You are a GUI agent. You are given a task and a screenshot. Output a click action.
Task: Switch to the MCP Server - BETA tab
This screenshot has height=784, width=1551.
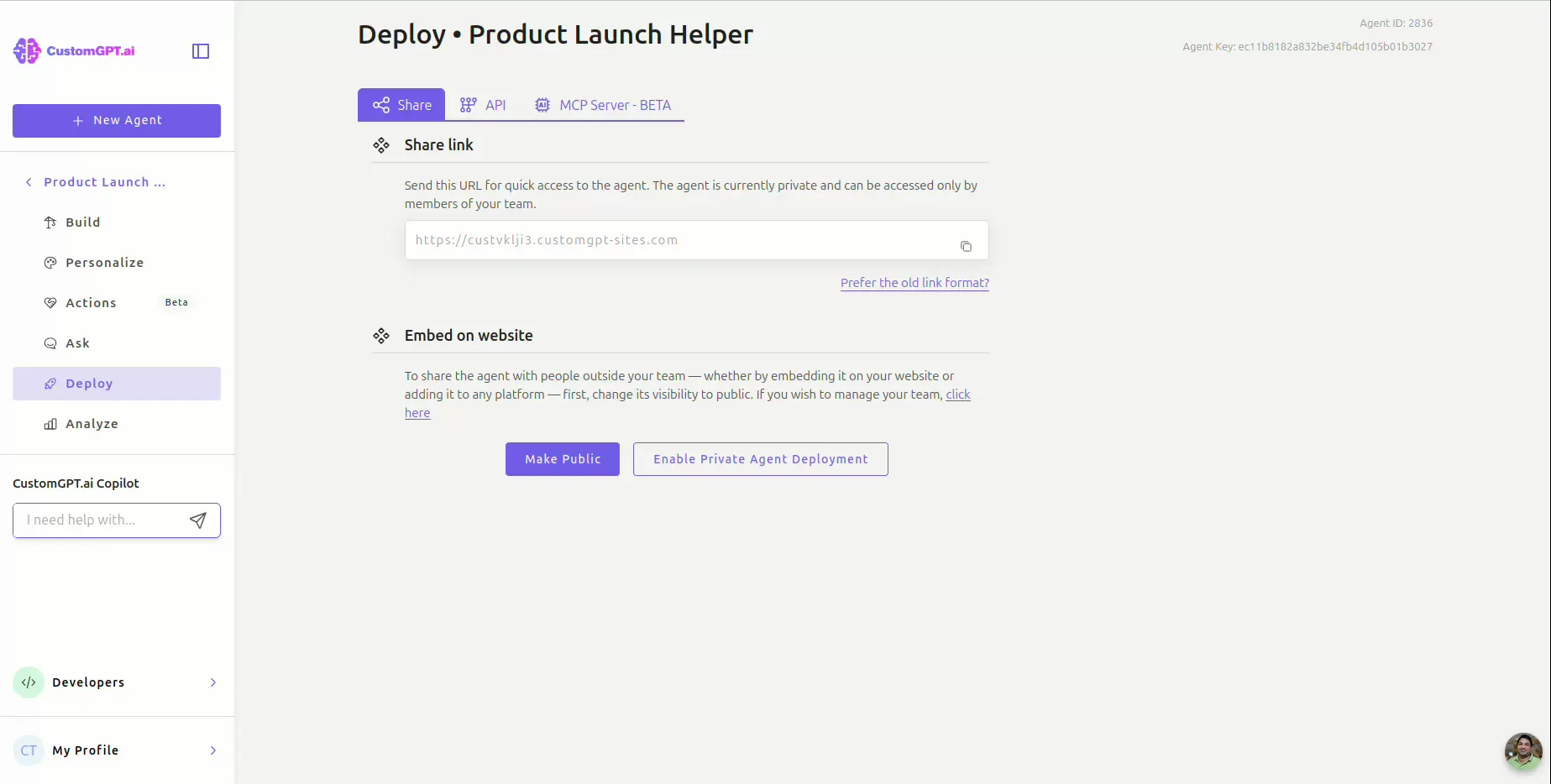pyautogui.click(x=602, y=105)
